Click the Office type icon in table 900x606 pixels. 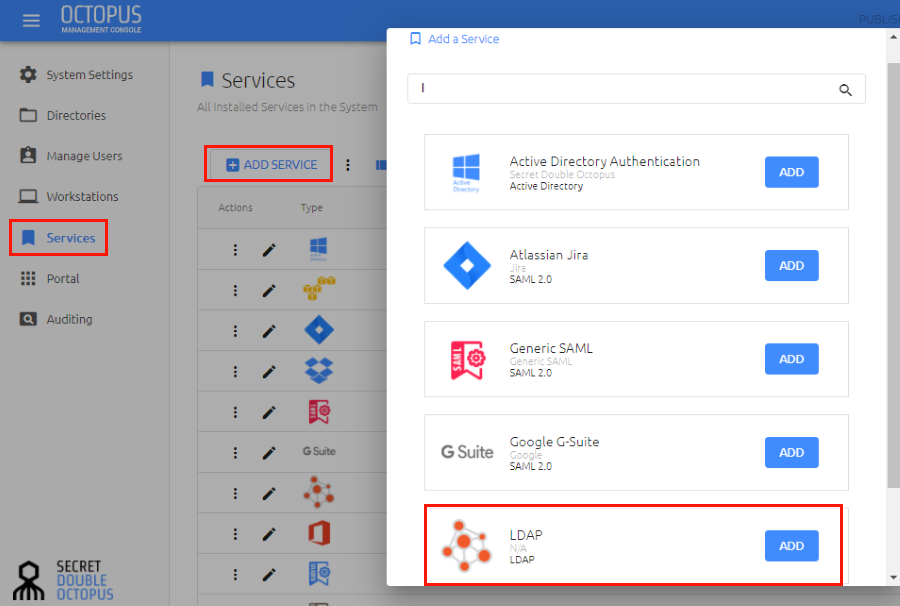(319, 533)
